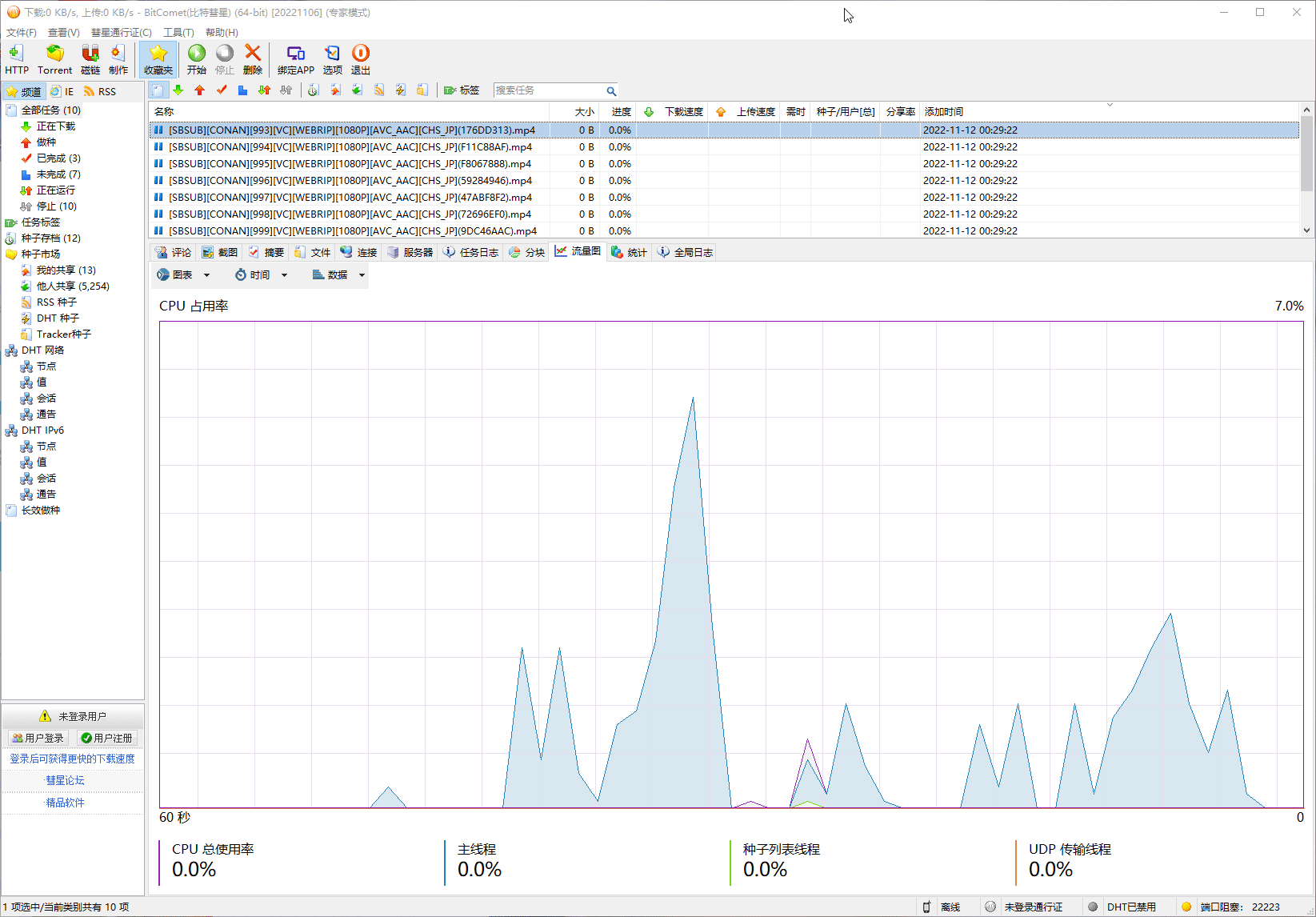Click the magnifier search icon
This screenshot has width=1316, height=917.
point(611,91)
